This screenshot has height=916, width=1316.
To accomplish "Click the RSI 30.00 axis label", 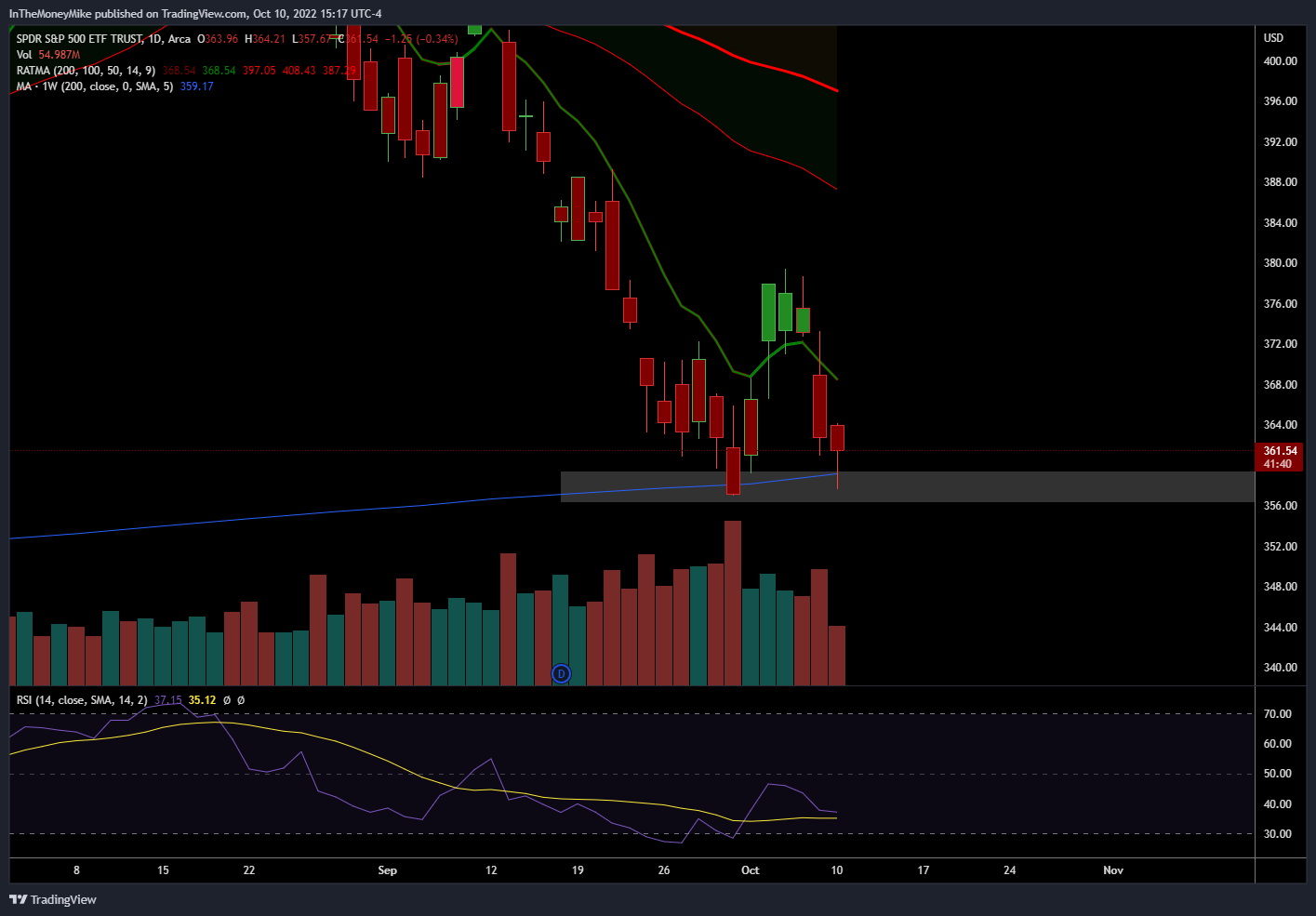I will pos(1278,834).
